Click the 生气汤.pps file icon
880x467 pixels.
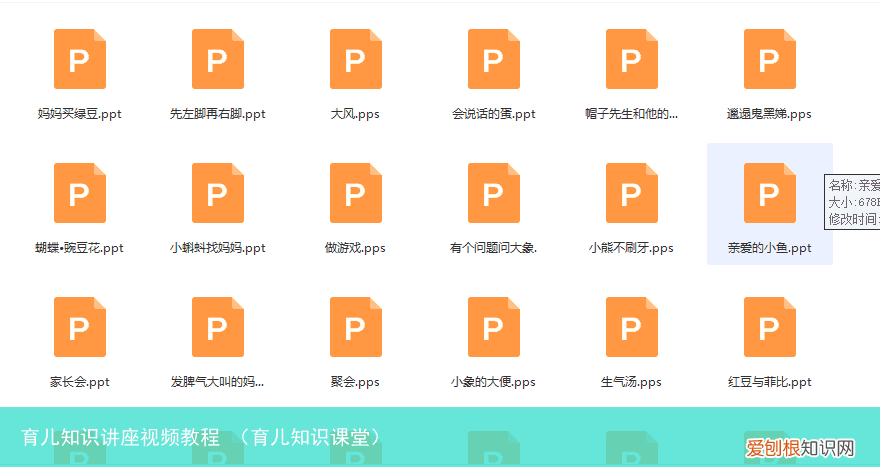click(632, 327)
